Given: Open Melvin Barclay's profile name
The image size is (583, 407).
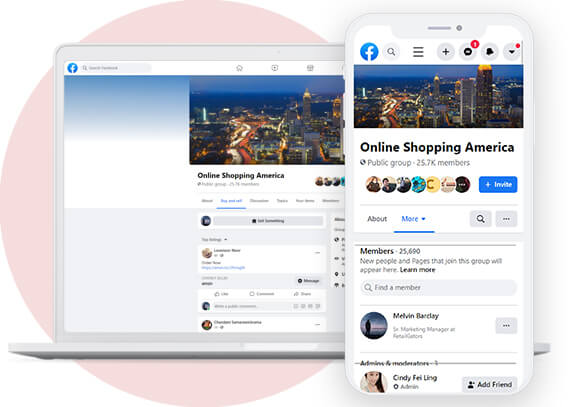Looking at the screenshot, I should [416, 316].
